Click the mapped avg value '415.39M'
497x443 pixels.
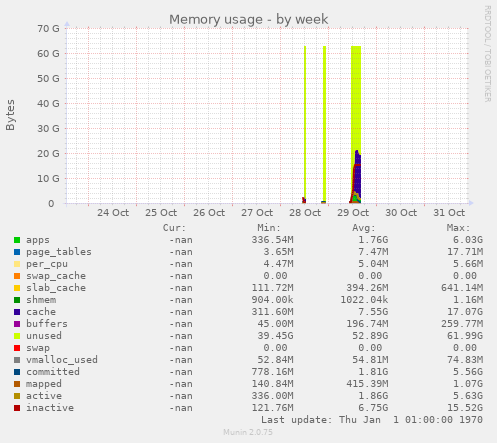367,384
